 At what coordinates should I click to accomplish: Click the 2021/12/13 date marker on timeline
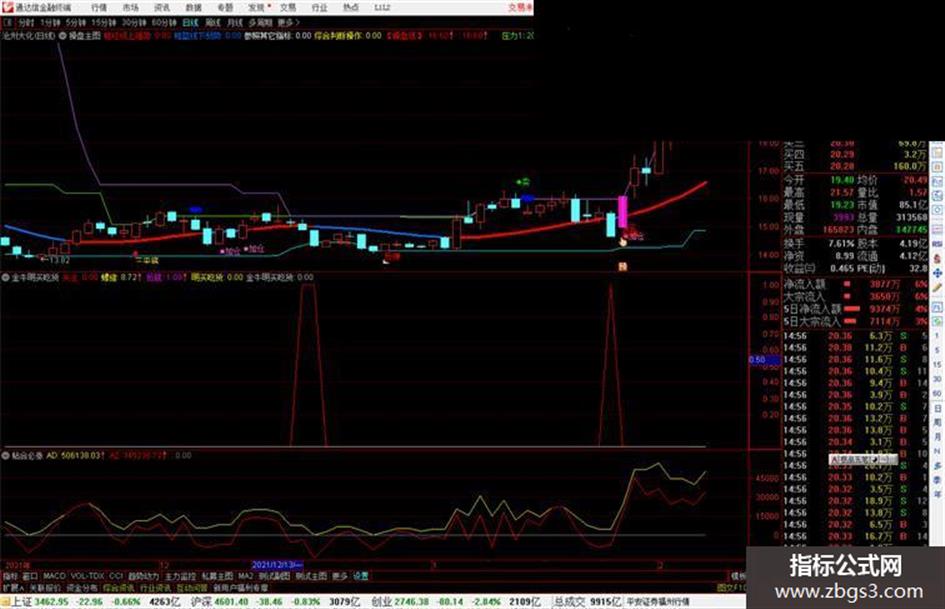tap(277, 565)
